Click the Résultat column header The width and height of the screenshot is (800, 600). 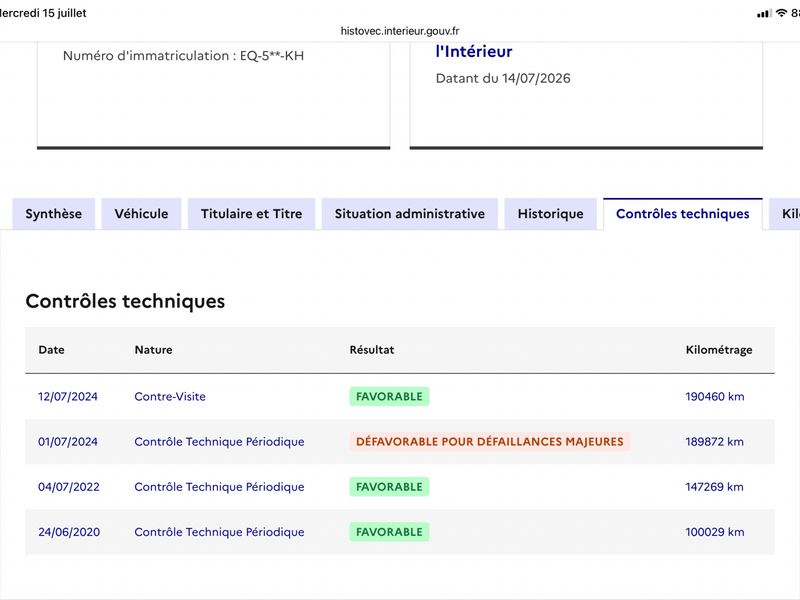click(372, 350)
